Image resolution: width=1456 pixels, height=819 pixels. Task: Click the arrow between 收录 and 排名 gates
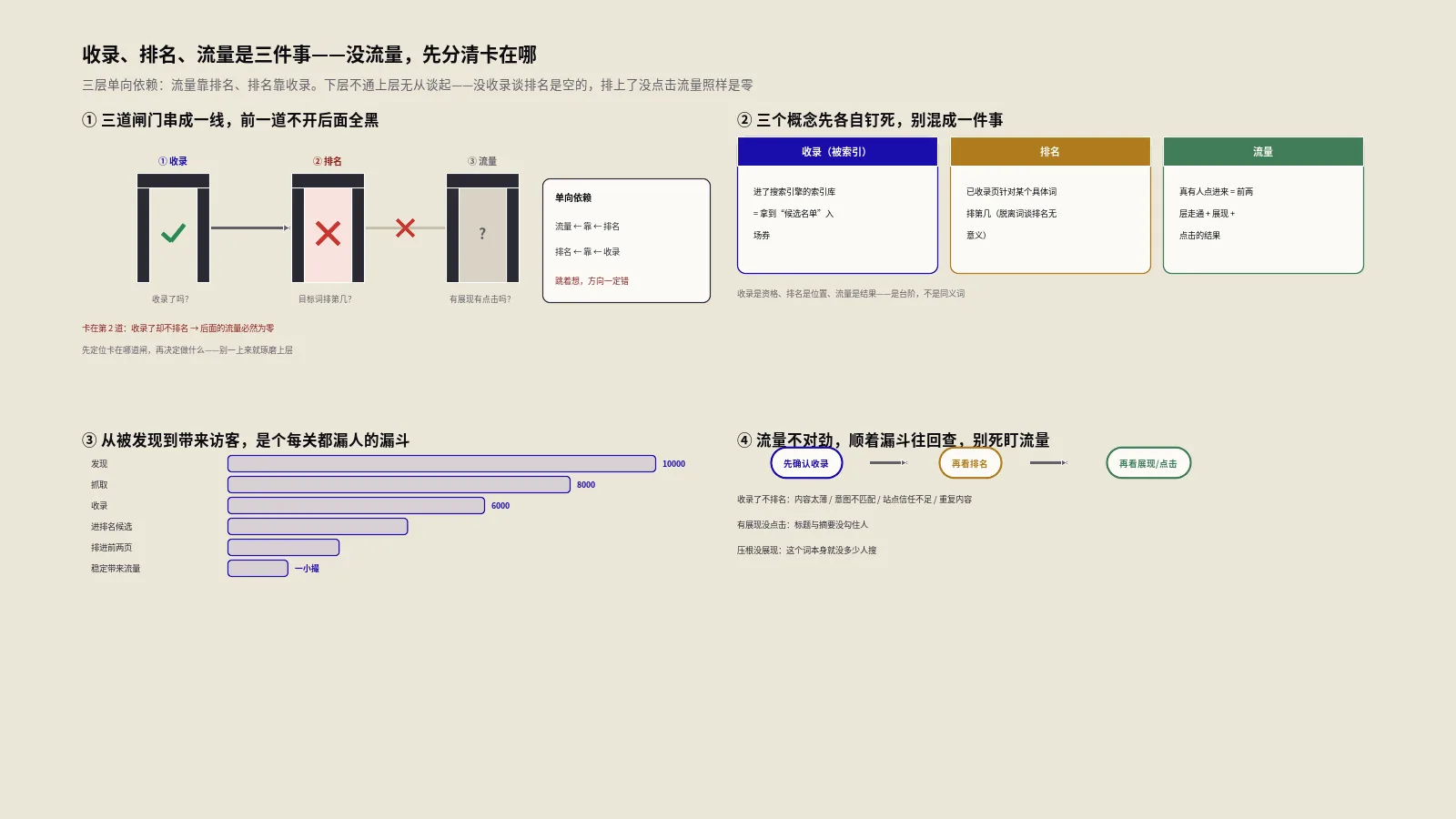tap(250, 227)
